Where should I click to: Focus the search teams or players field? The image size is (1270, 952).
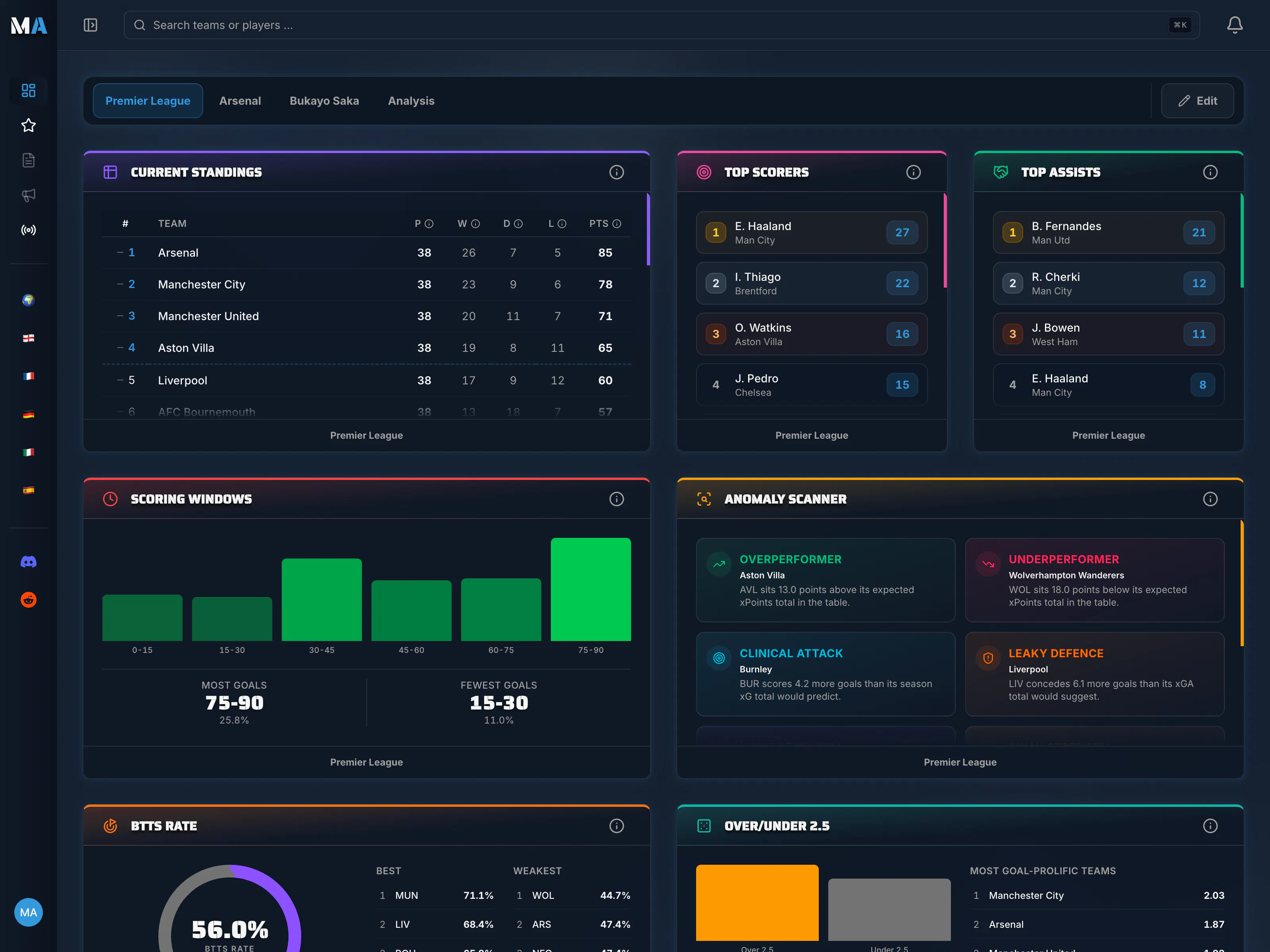tap(662, 25)
